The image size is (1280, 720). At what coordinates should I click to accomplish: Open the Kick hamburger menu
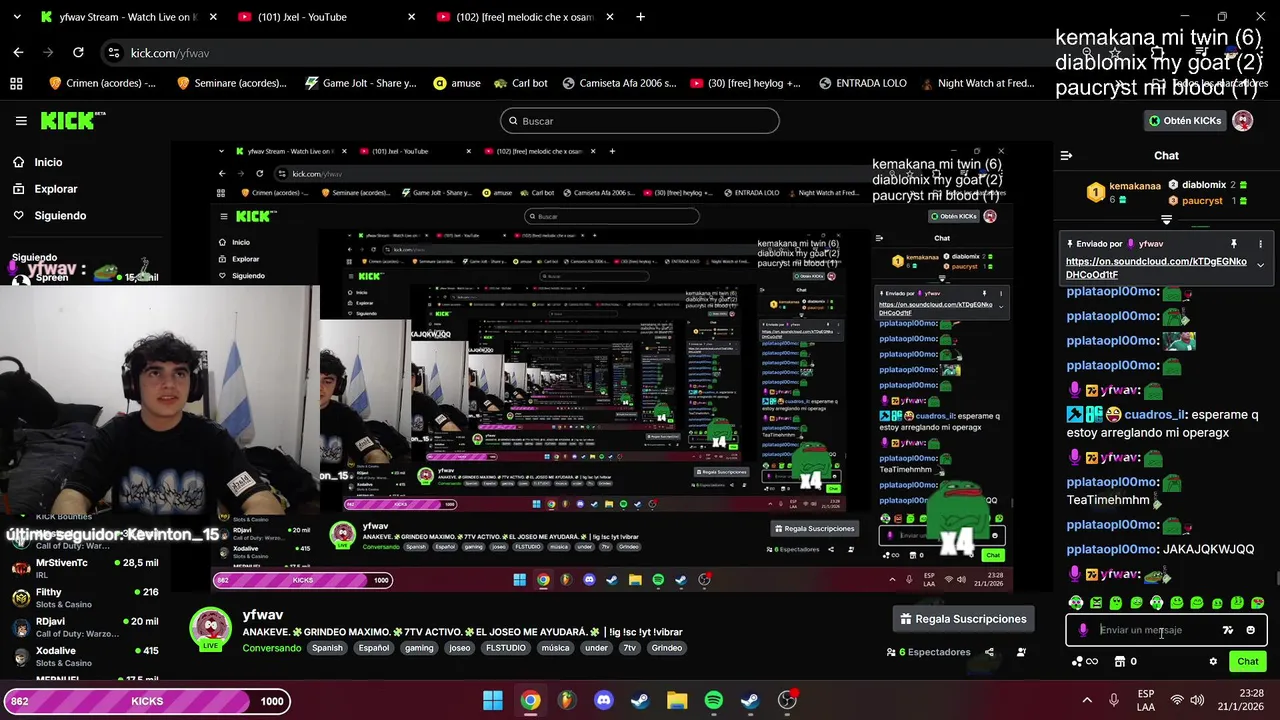[x=21, y=121]
